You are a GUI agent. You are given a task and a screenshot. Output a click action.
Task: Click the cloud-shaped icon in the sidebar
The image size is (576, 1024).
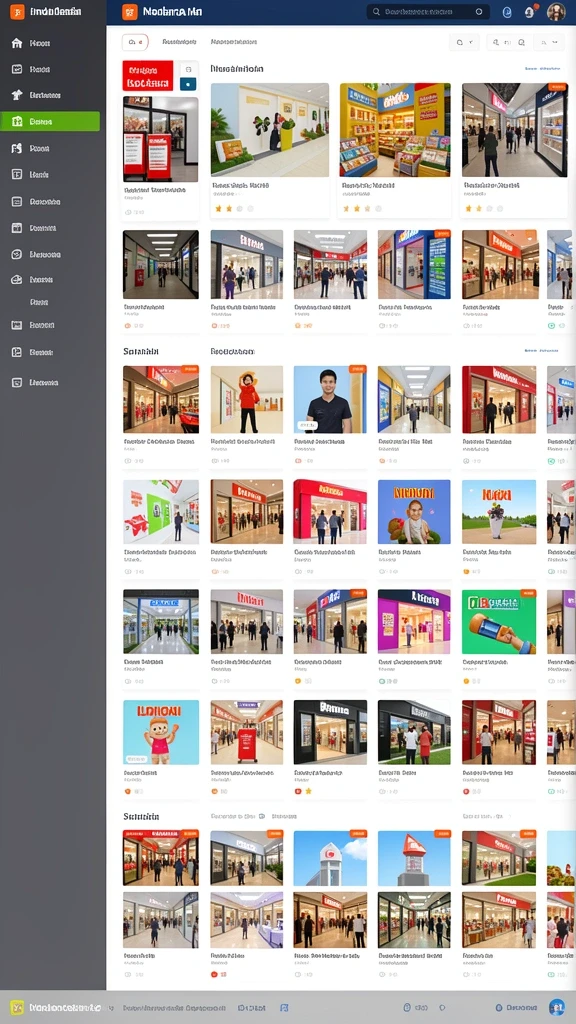pos(17,280)
